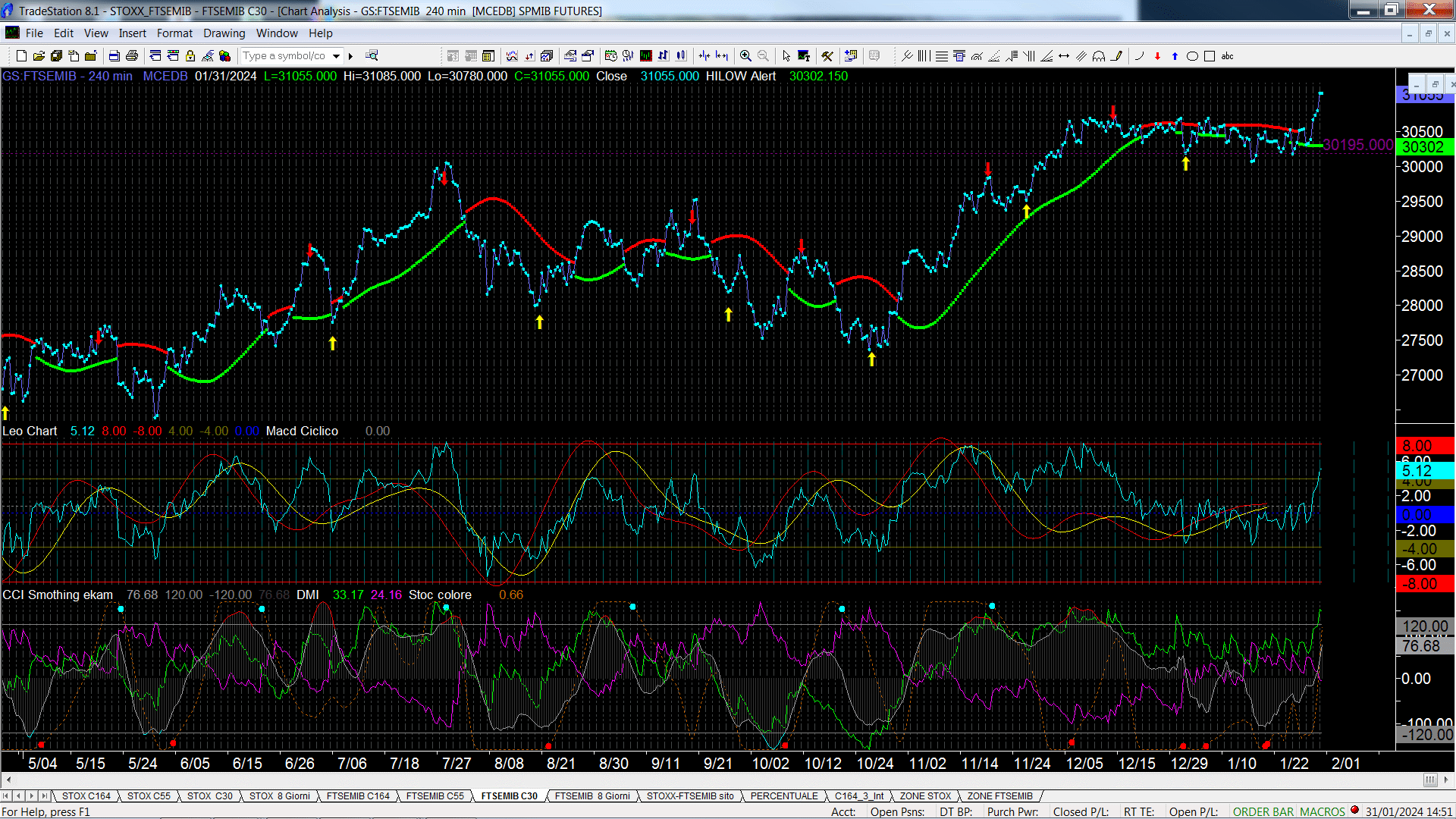Select the blue up arrow drawing tool

(1175, 56)
